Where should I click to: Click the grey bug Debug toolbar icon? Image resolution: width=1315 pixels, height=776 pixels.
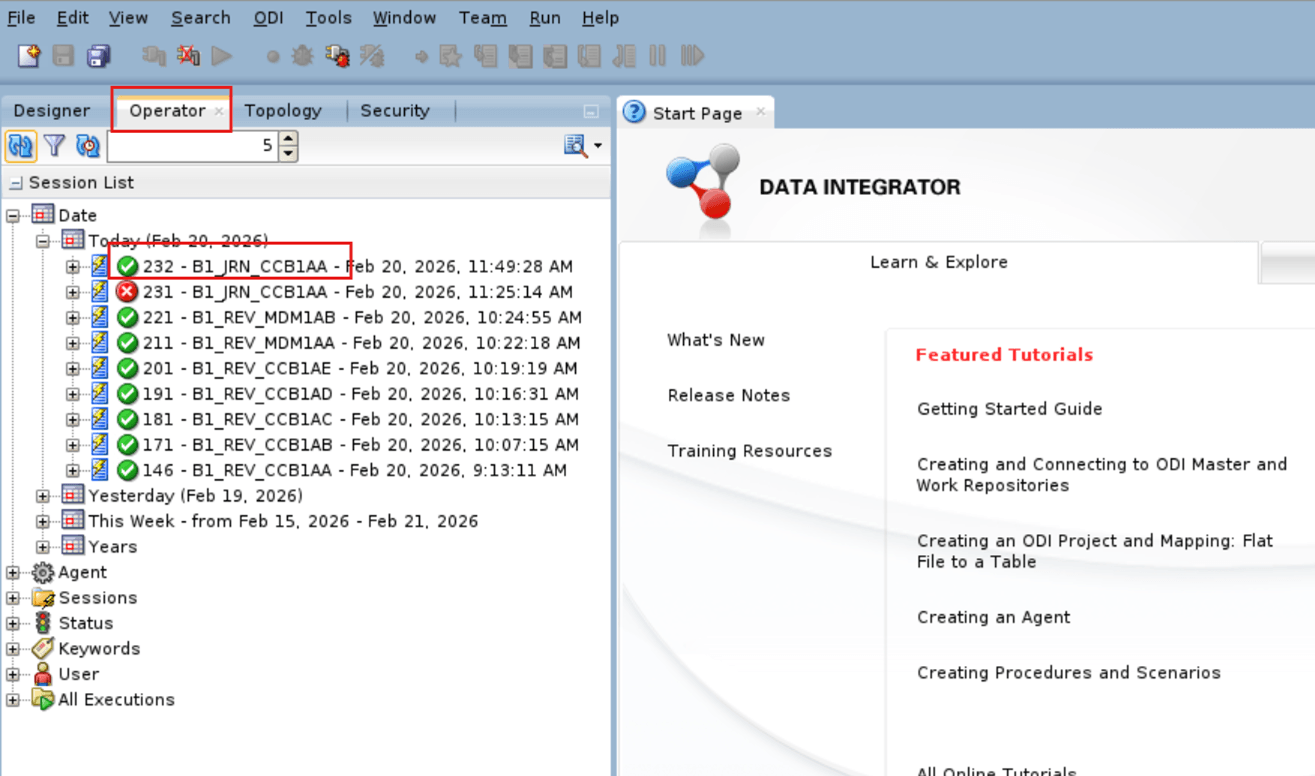[x=302, y=56]
